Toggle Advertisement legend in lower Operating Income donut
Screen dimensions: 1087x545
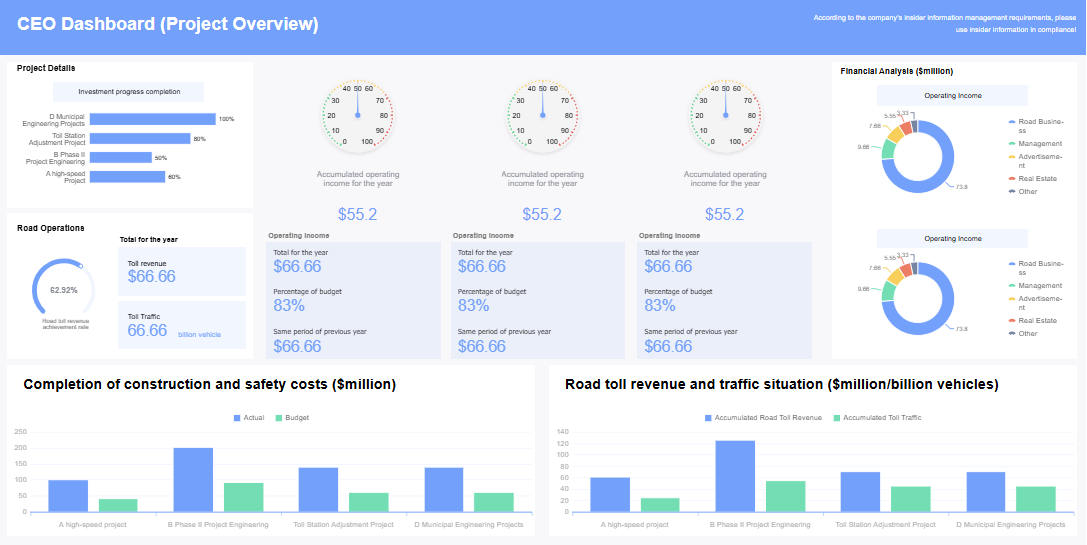tap(1035, 303)
